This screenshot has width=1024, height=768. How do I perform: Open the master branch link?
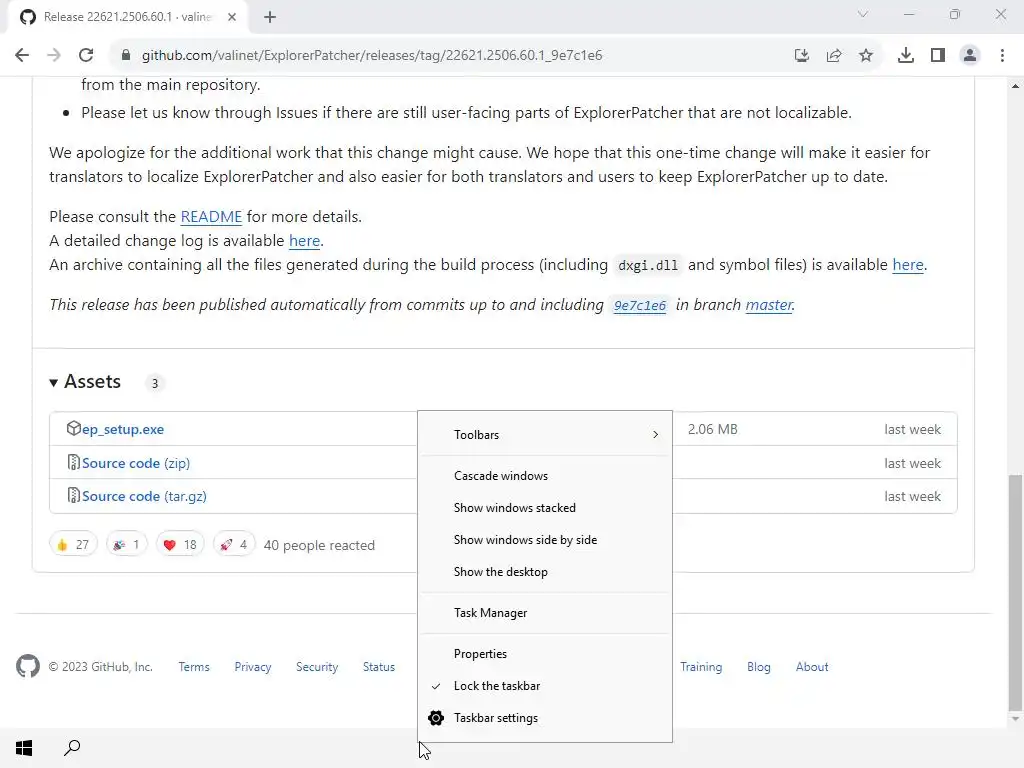pos(769,305)
